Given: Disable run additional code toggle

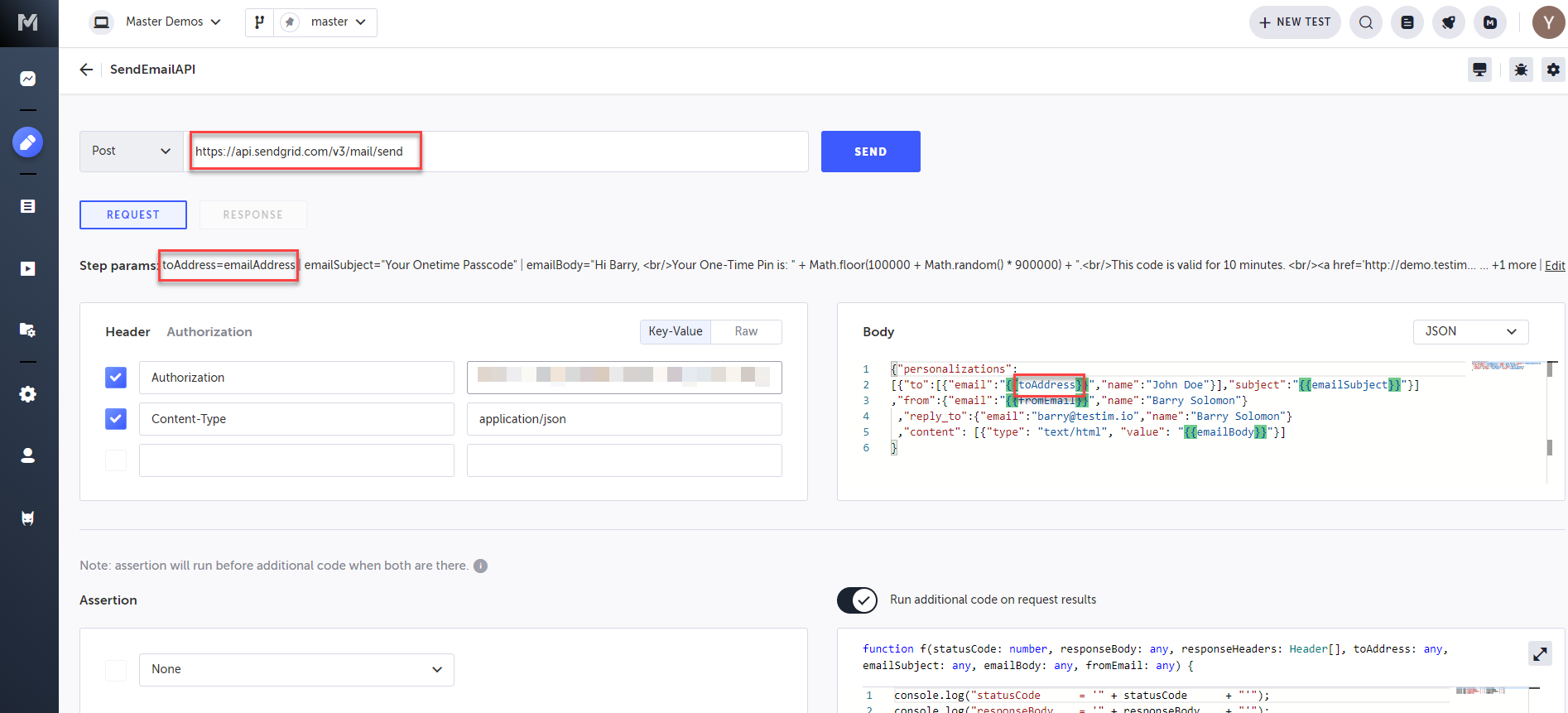Looking at the screenshot, I should coord(857,600).
